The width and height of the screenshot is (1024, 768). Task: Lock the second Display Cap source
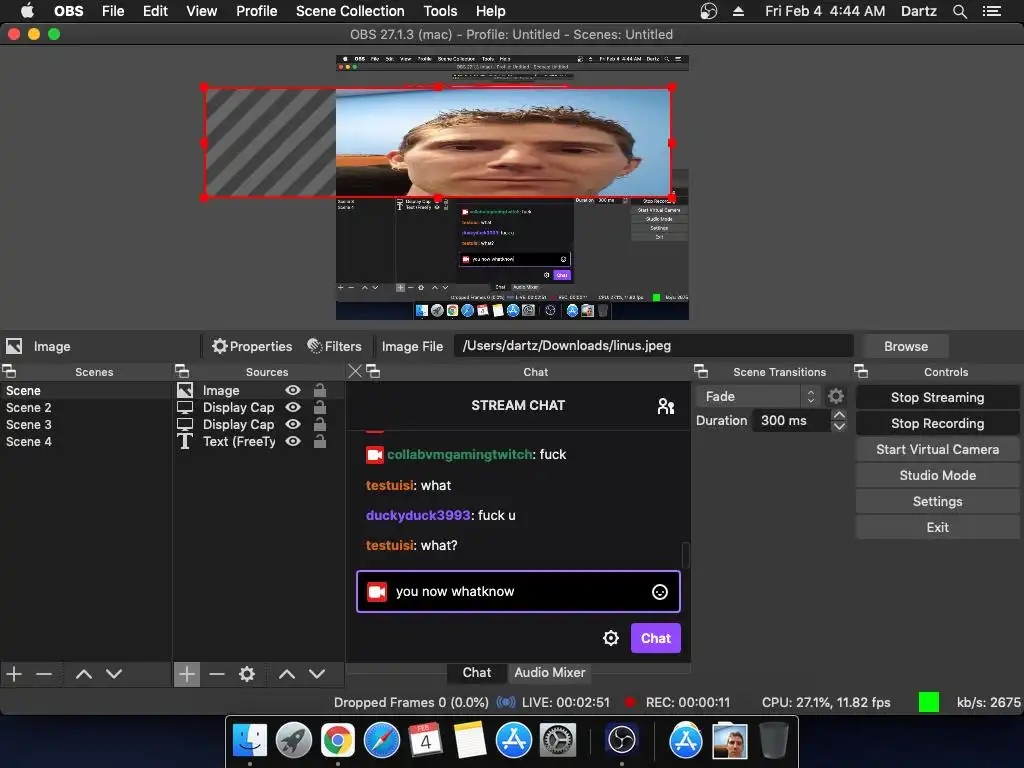(319, 424)
